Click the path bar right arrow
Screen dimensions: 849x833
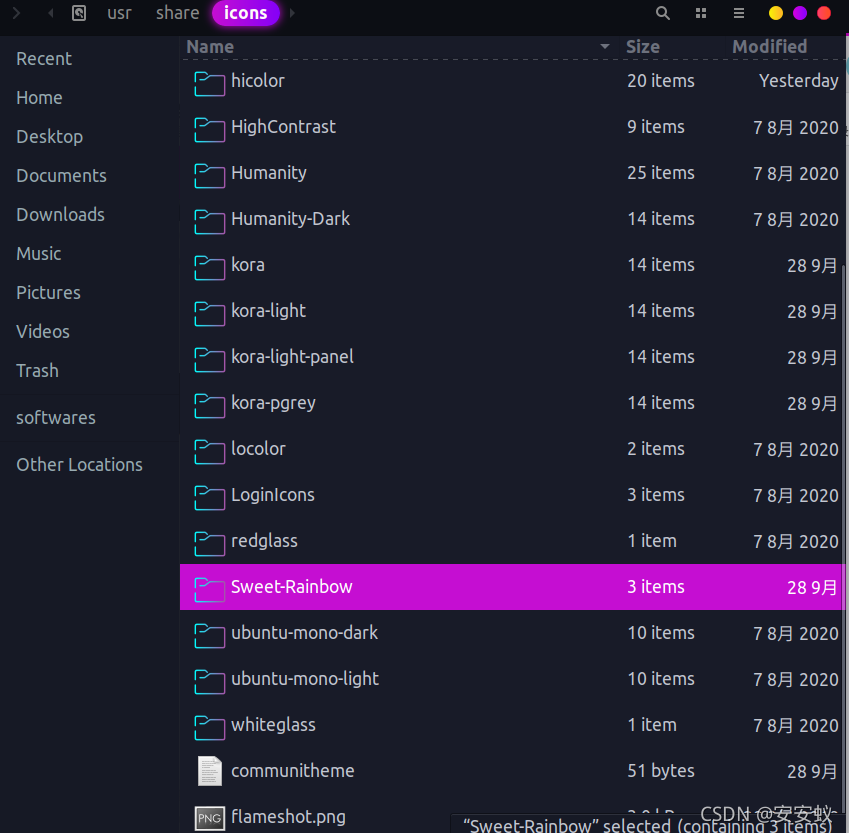point(292,13)
